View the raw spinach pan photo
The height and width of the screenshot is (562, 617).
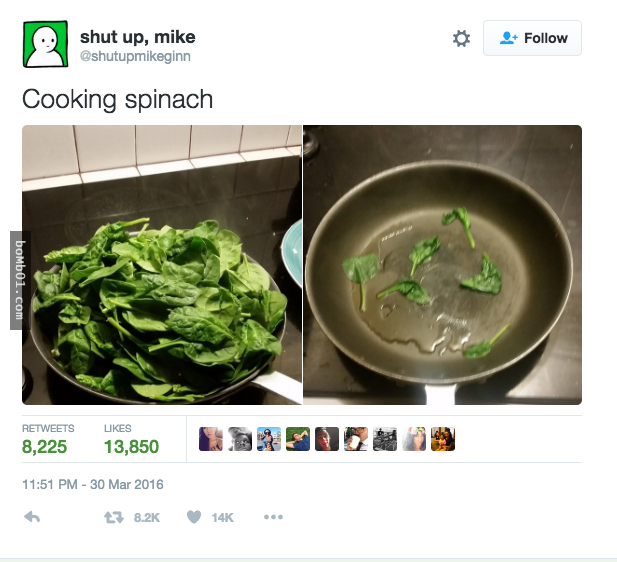162,265
